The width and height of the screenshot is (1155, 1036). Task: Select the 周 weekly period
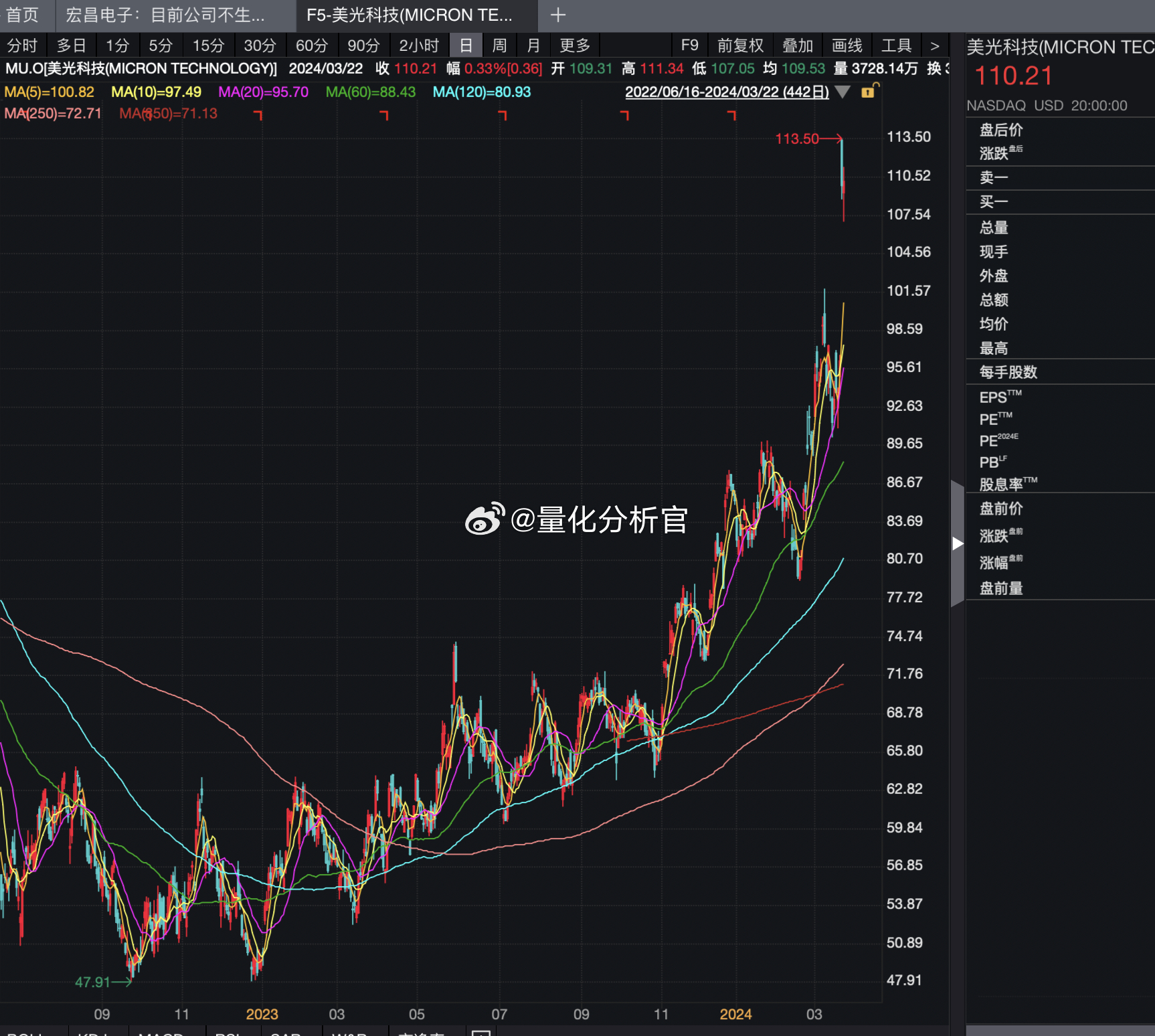499,46
